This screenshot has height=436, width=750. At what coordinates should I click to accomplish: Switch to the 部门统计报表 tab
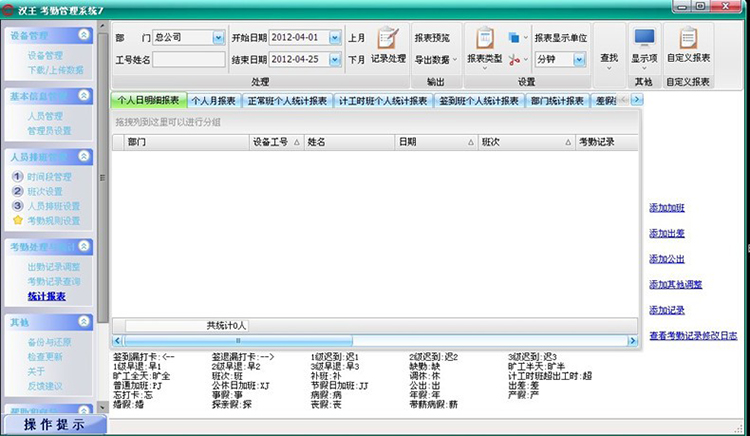click(557, 101)
